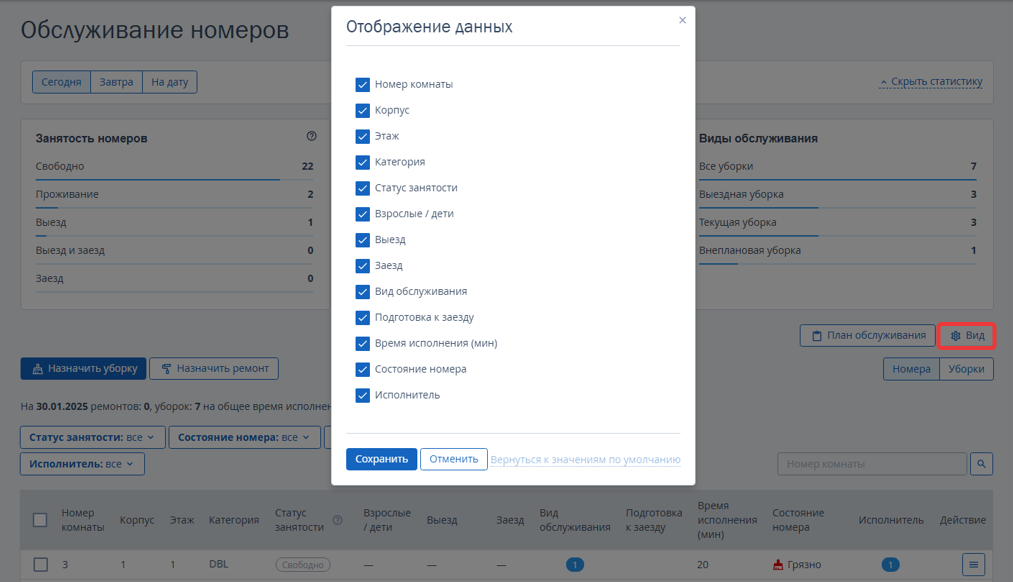Click the DBL category cell
This screenshot has height=582, width=1013.
(218, 564)
